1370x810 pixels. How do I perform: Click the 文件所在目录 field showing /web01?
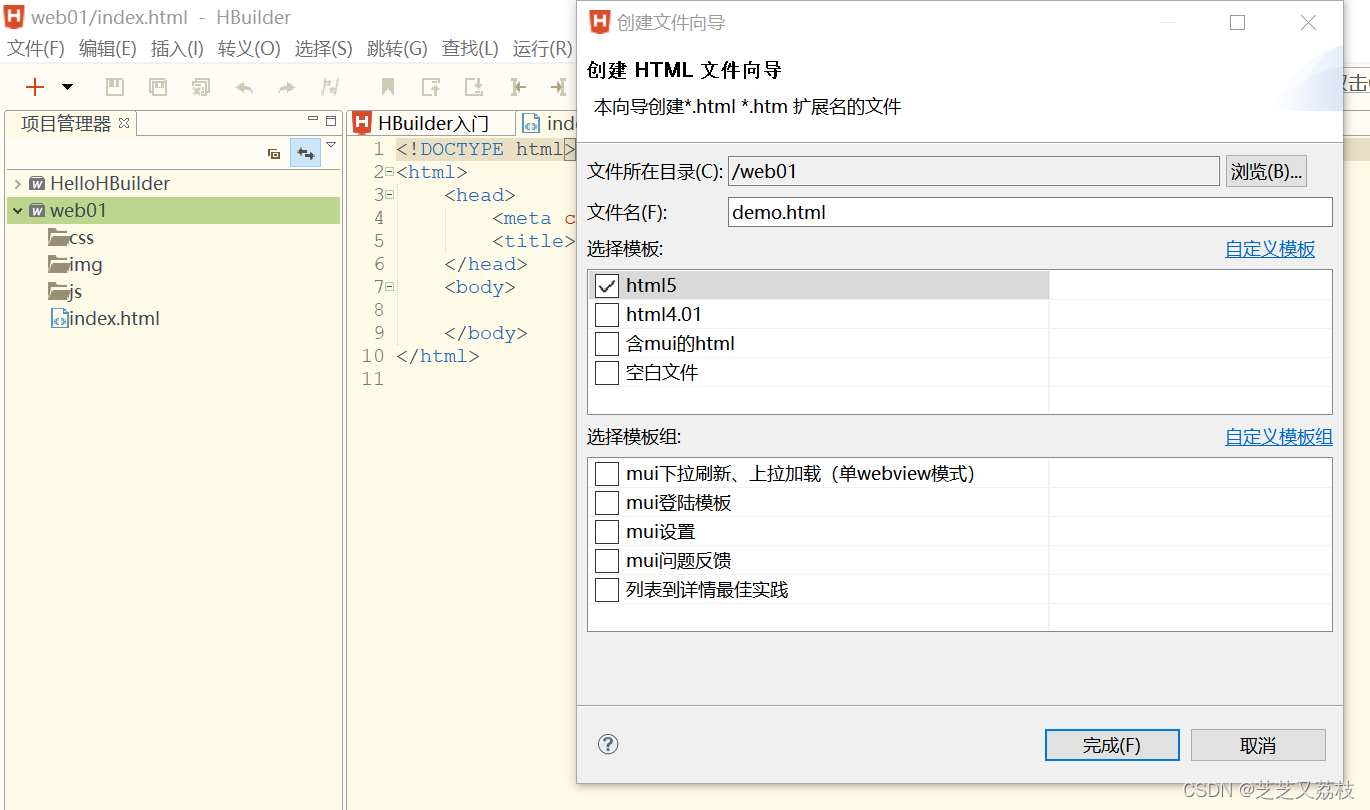click(974, 171)
